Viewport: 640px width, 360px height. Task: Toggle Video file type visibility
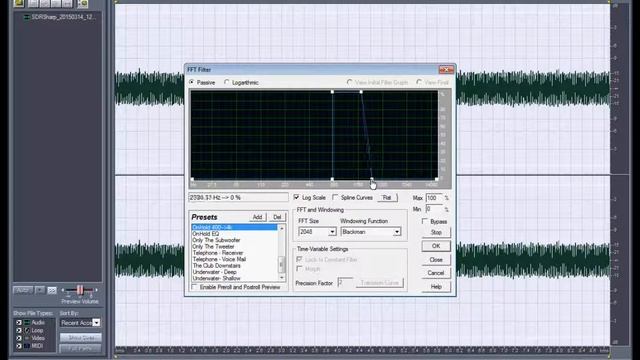(19, 338)
